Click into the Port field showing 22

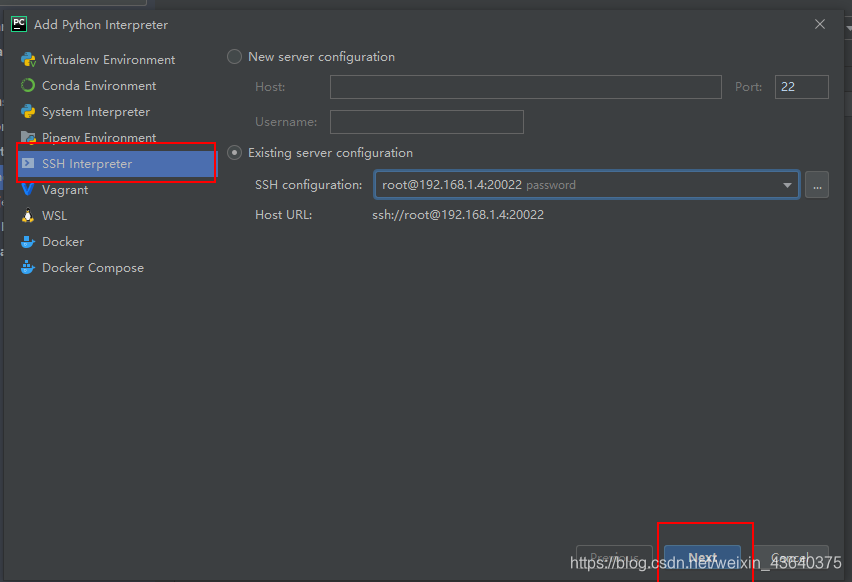click(801, 87)
